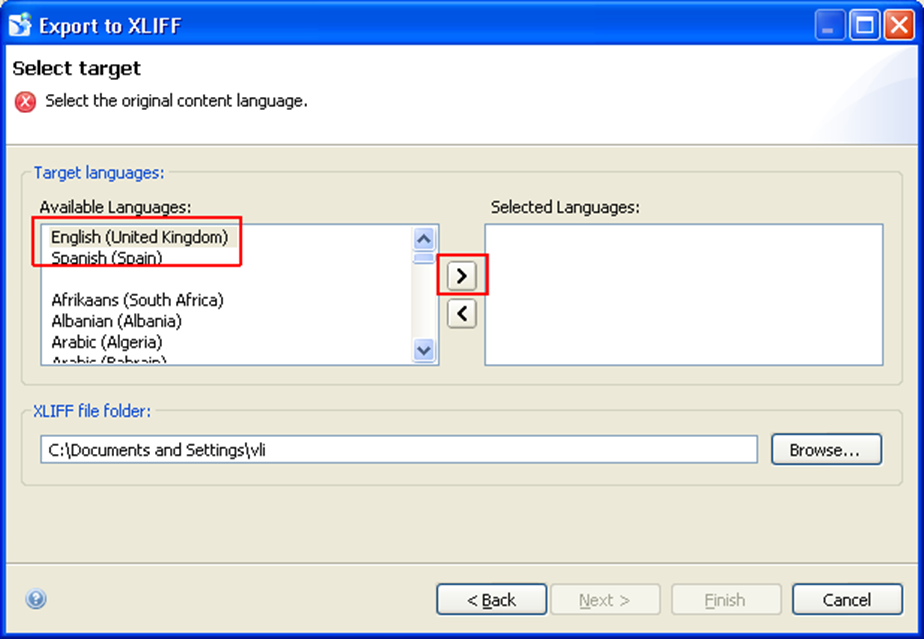Select English (United Kingdom) language

click(139, 237)
